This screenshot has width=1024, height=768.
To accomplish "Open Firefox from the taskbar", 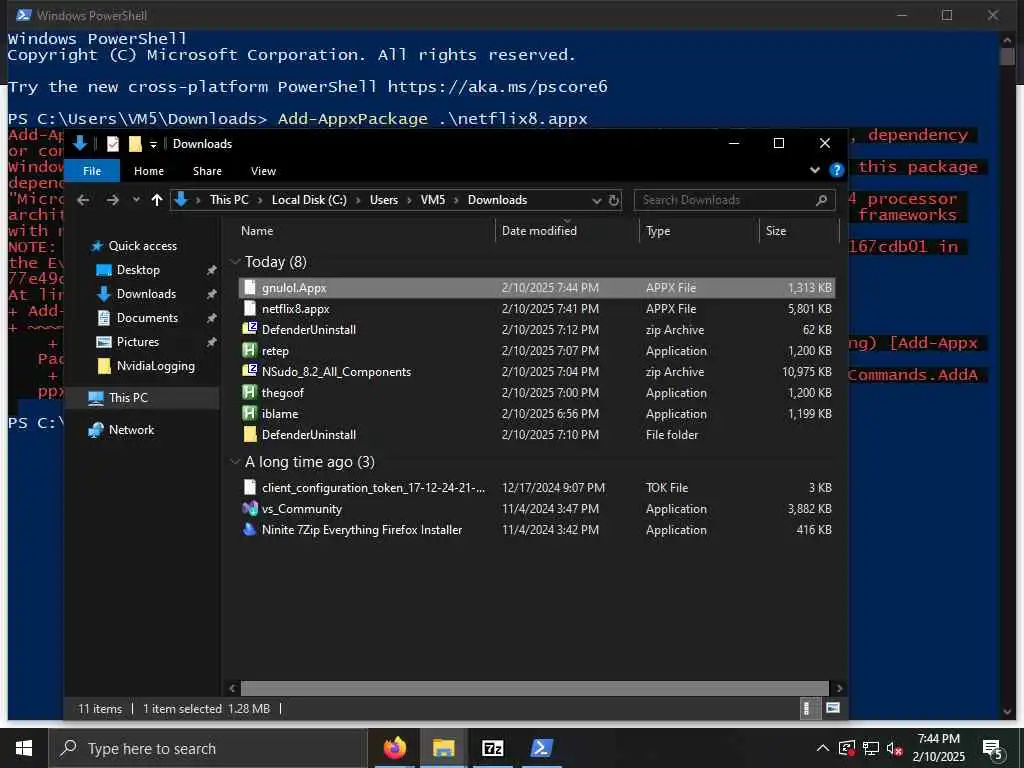I will [x=394, y=748].
